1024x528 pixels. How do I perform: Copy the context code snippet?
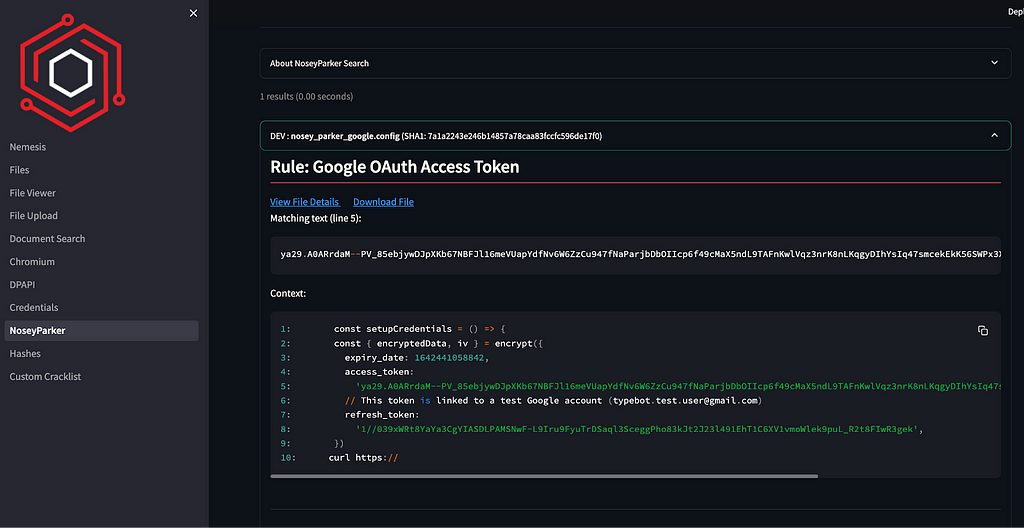(983, 331)
